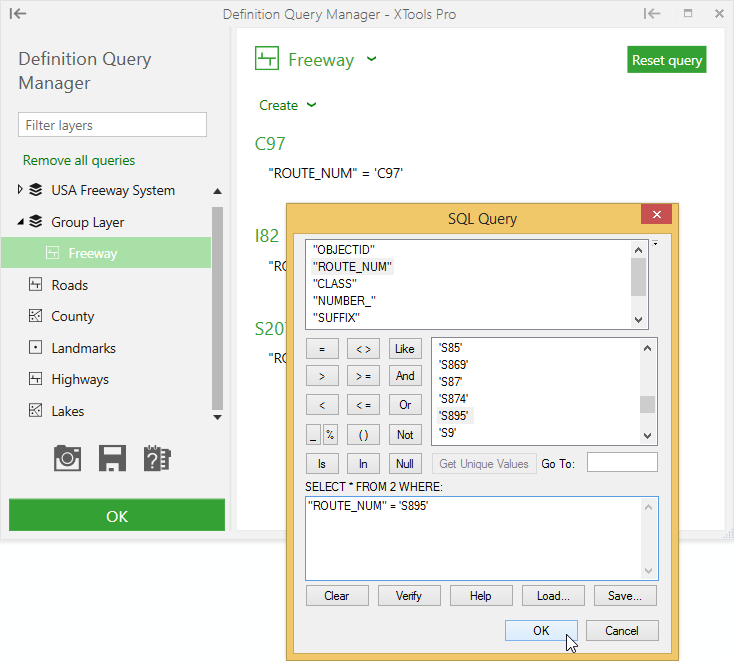Select the 'S869' value in list
Viewport: 734px width, 661px height.
[453, 364]
